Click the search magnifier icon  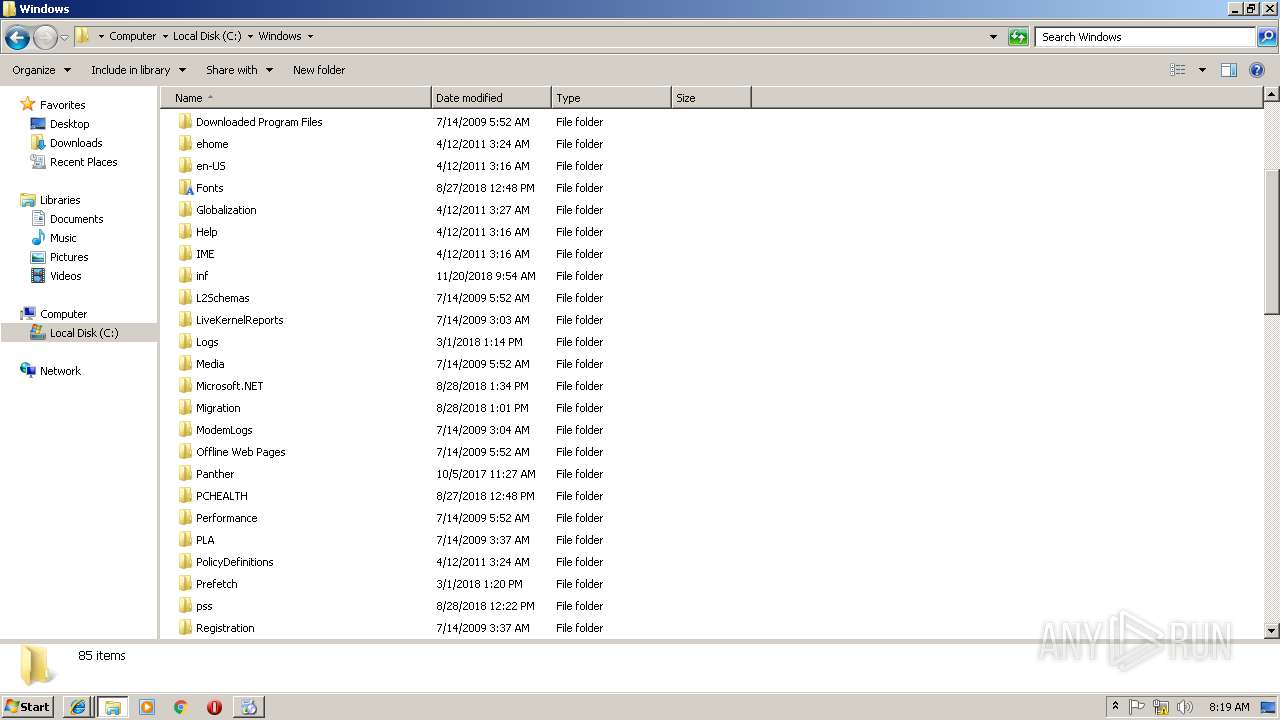point(1266,37)
